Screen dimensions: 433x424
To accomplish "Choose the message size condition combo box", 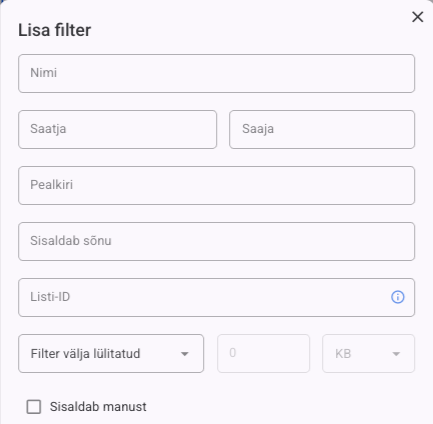I will point(111,353).
